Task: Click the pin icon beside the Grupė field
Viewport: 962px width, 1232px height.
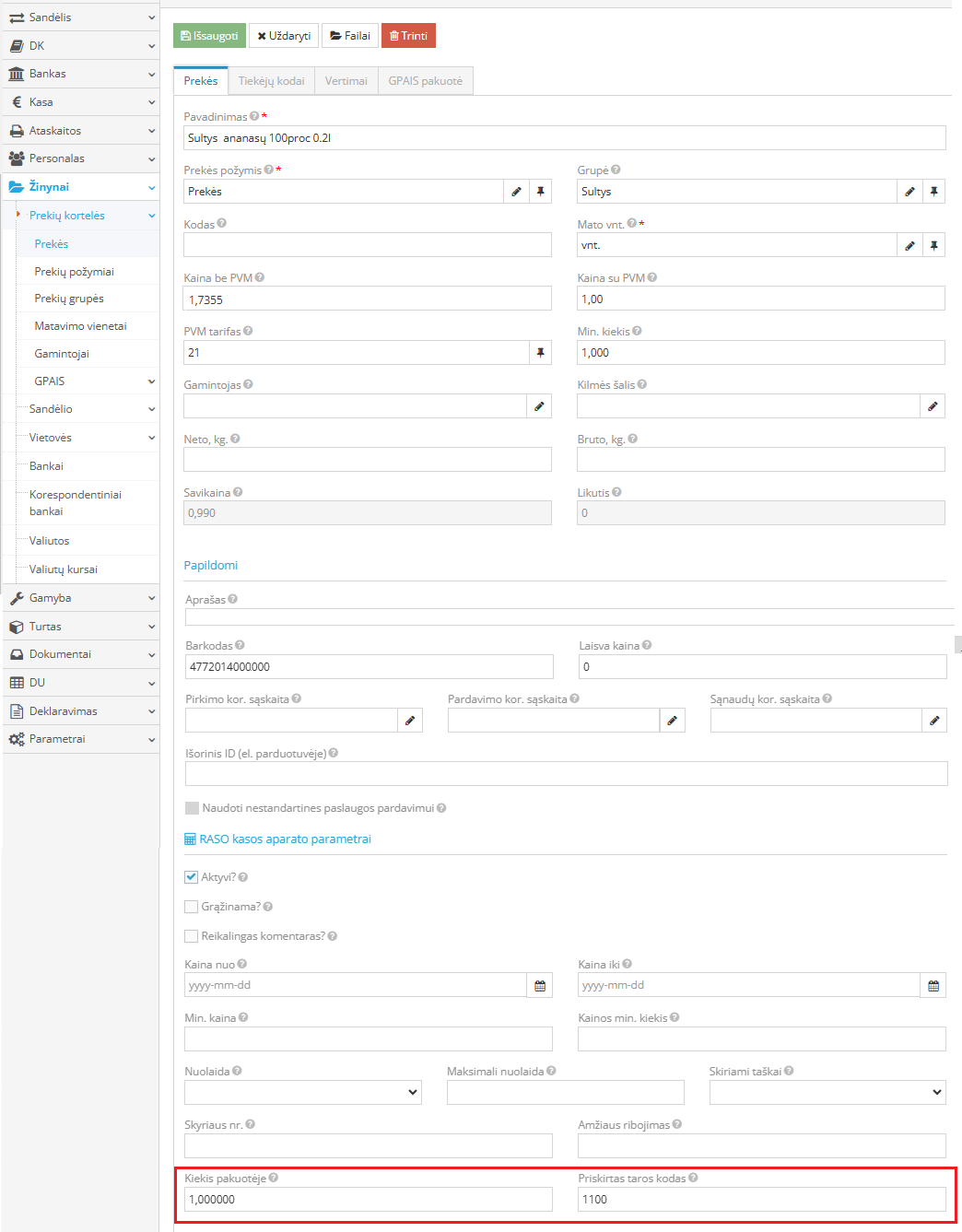Action: tap(933, 192)
